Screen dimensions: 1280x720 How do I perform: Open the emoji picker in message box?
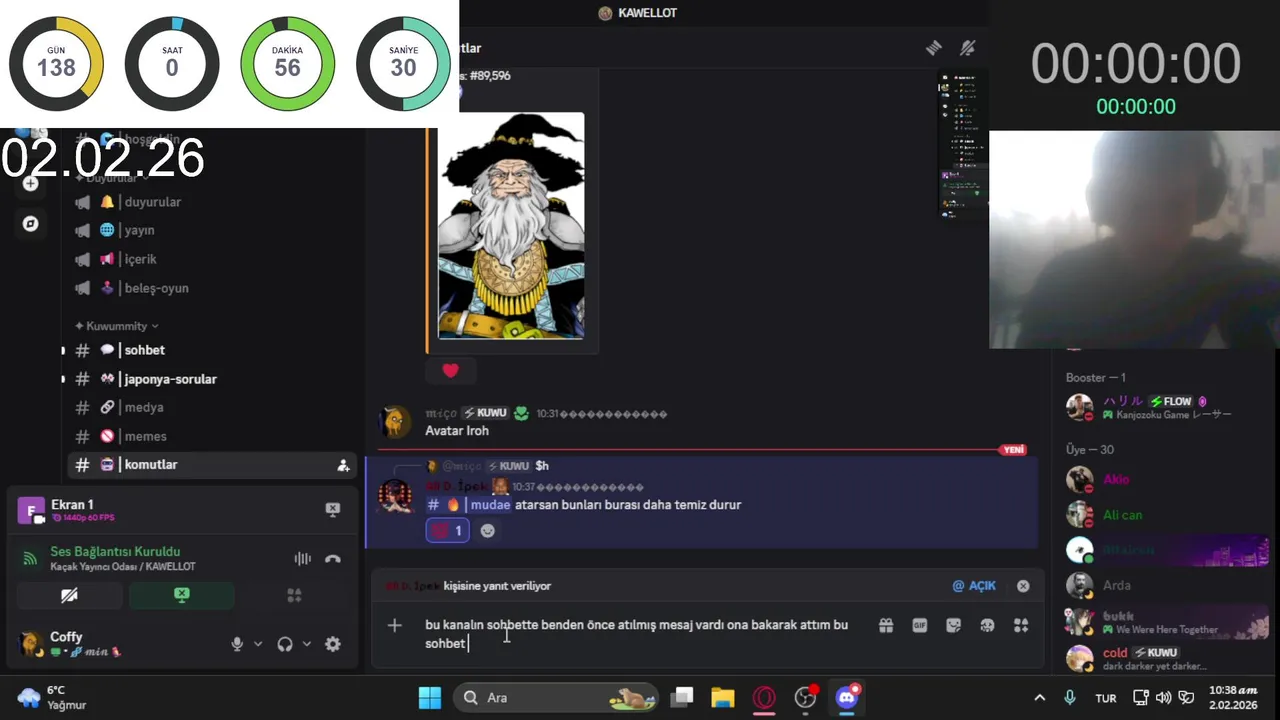(987, 625)
